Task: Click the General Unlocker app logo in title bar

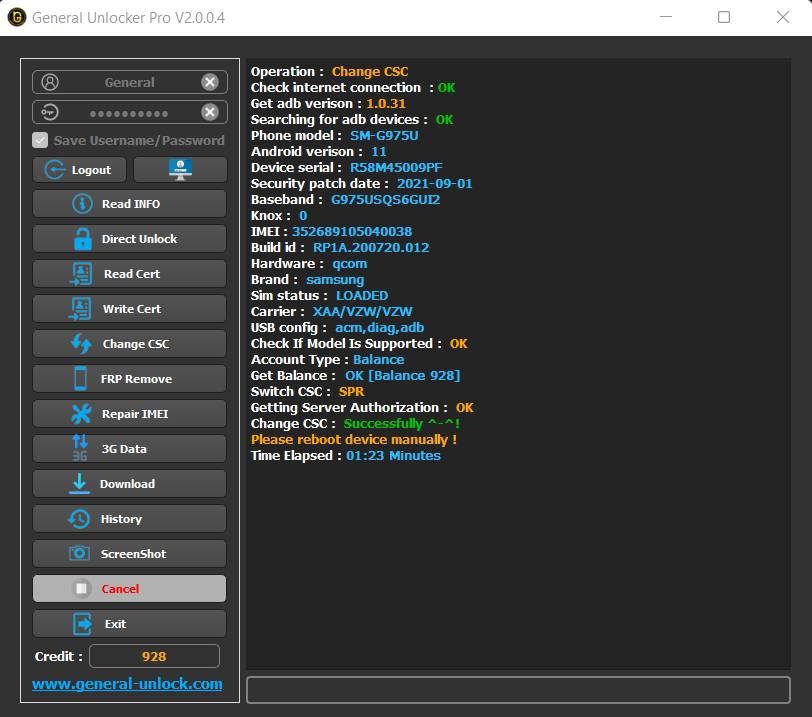Action: [x=17, y=17]
